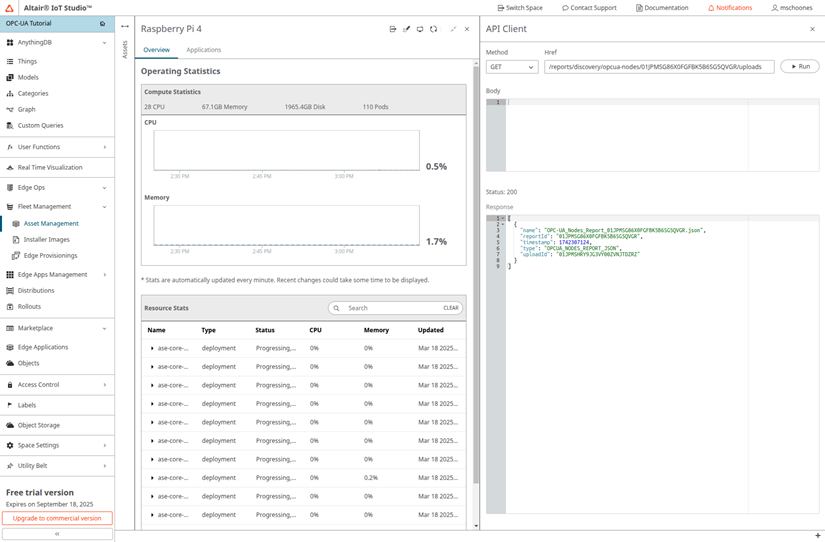Sort by the Memory column header
The height and width of the screenshot is (542, 825).
pos(376,330)
